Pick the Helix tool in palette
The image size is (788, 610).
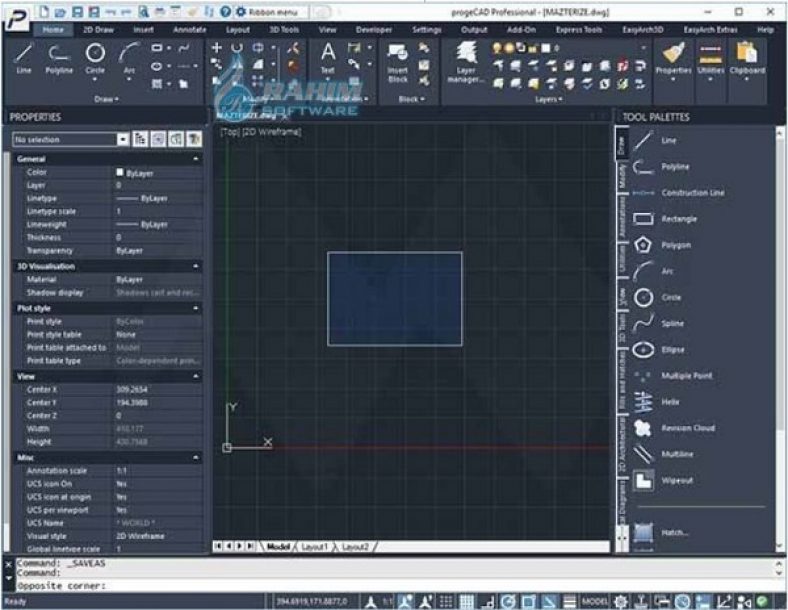pos(657,402)
